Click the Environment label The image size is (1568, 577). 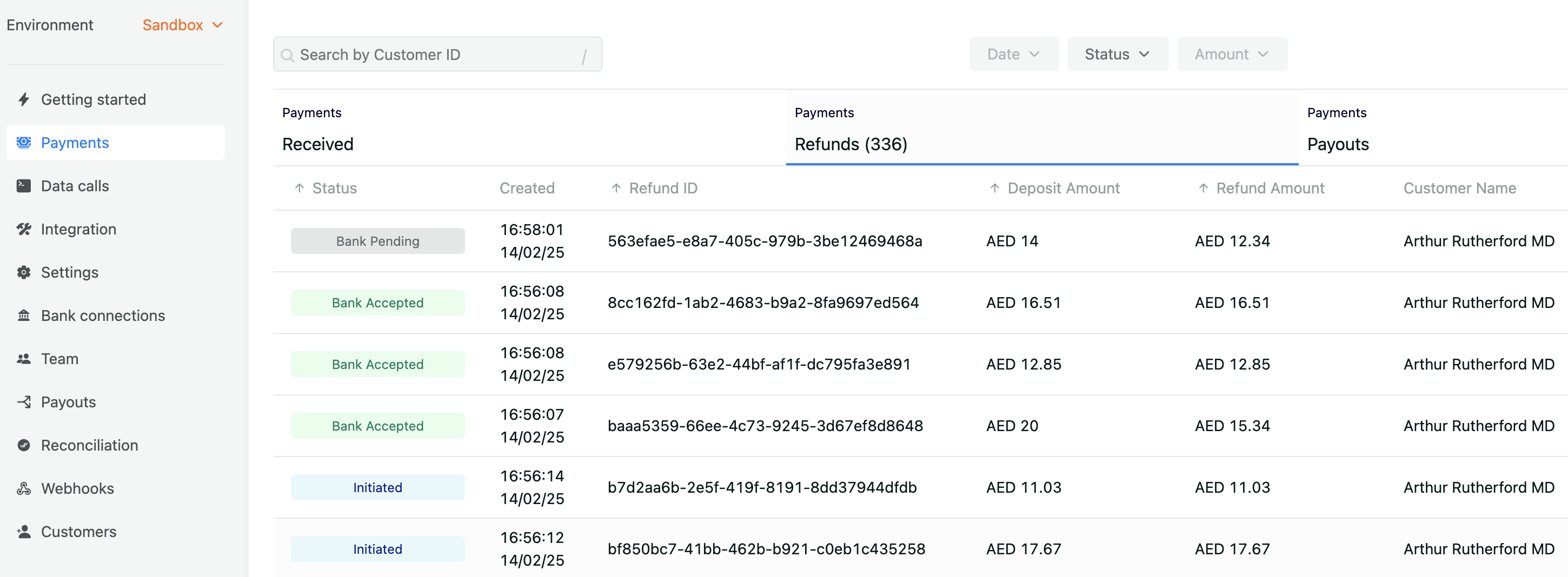[50, 25]
